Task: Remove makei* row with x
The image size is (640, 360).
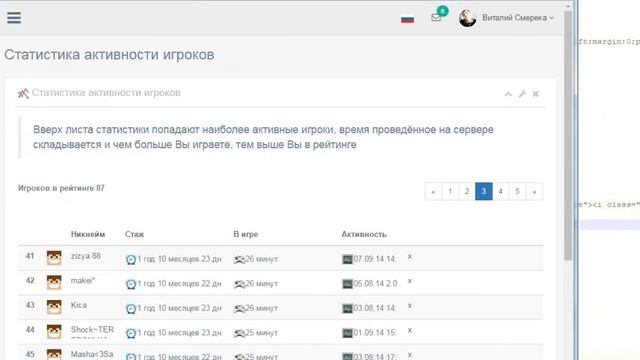Action: [x=409, y=281]
